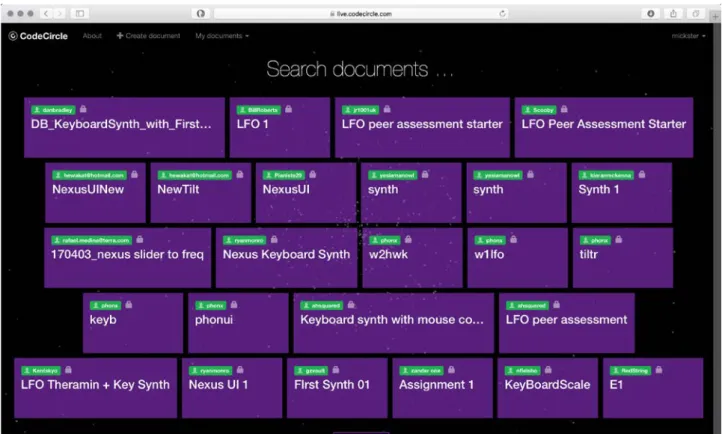Click the phonx badge on the keyb card
This screenshot has height=434, width=722.
click(x=105, y=306)
